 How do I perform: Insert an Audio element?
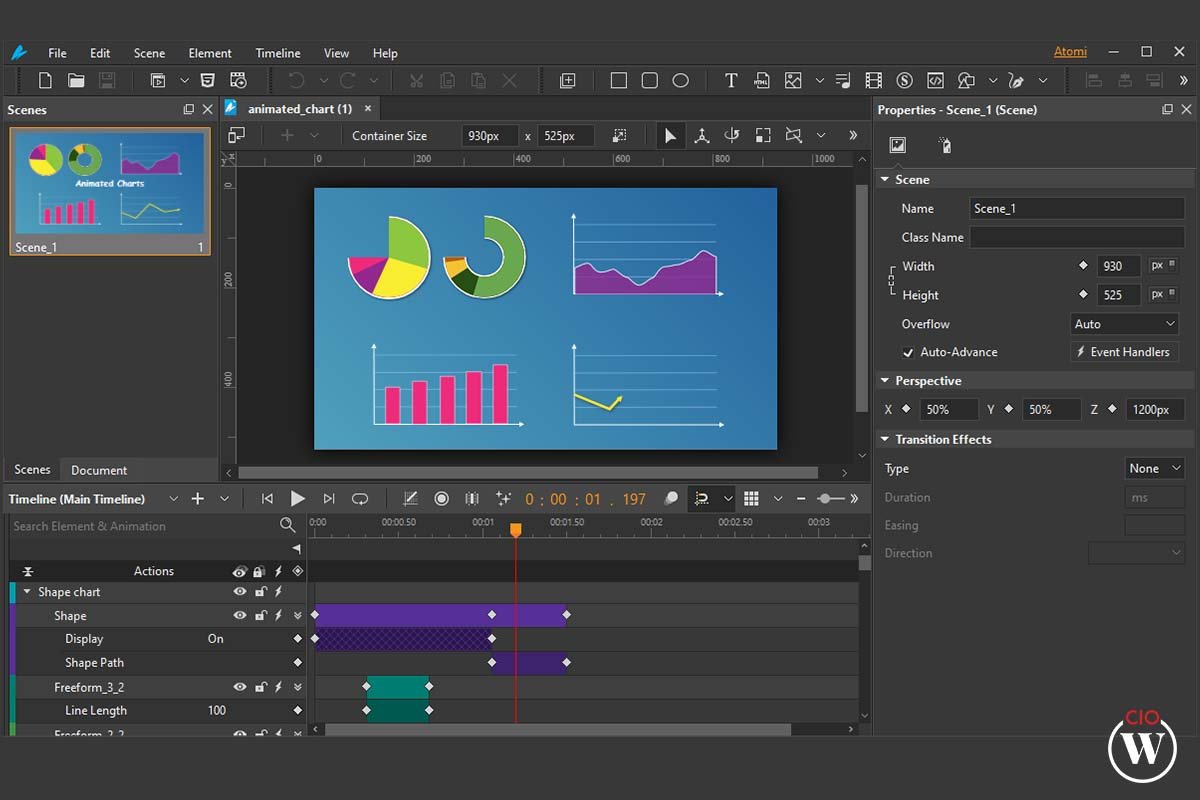[x=843, y=81]
